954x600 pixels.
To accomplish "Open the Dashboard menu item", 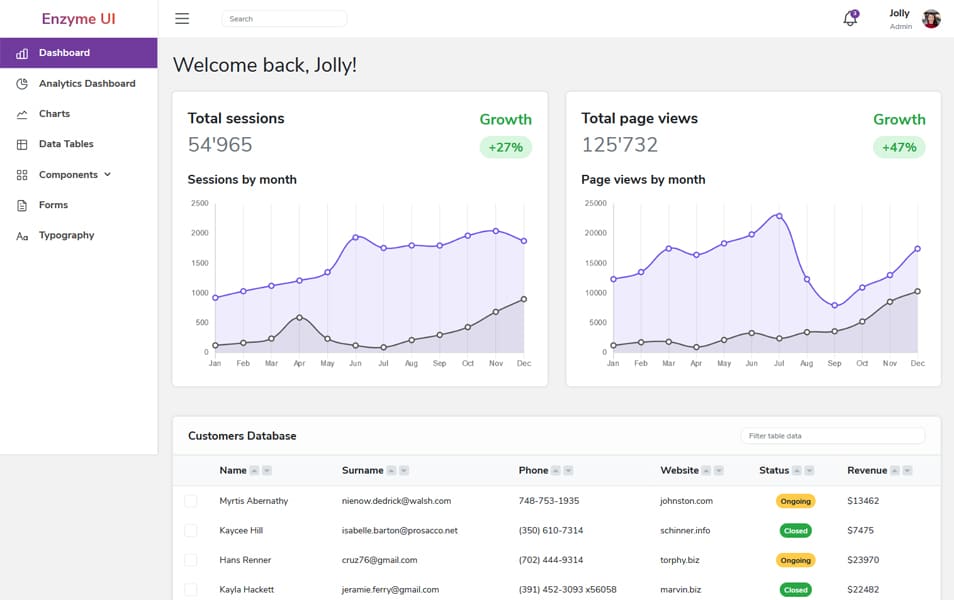I will click(x=64, y=53).
